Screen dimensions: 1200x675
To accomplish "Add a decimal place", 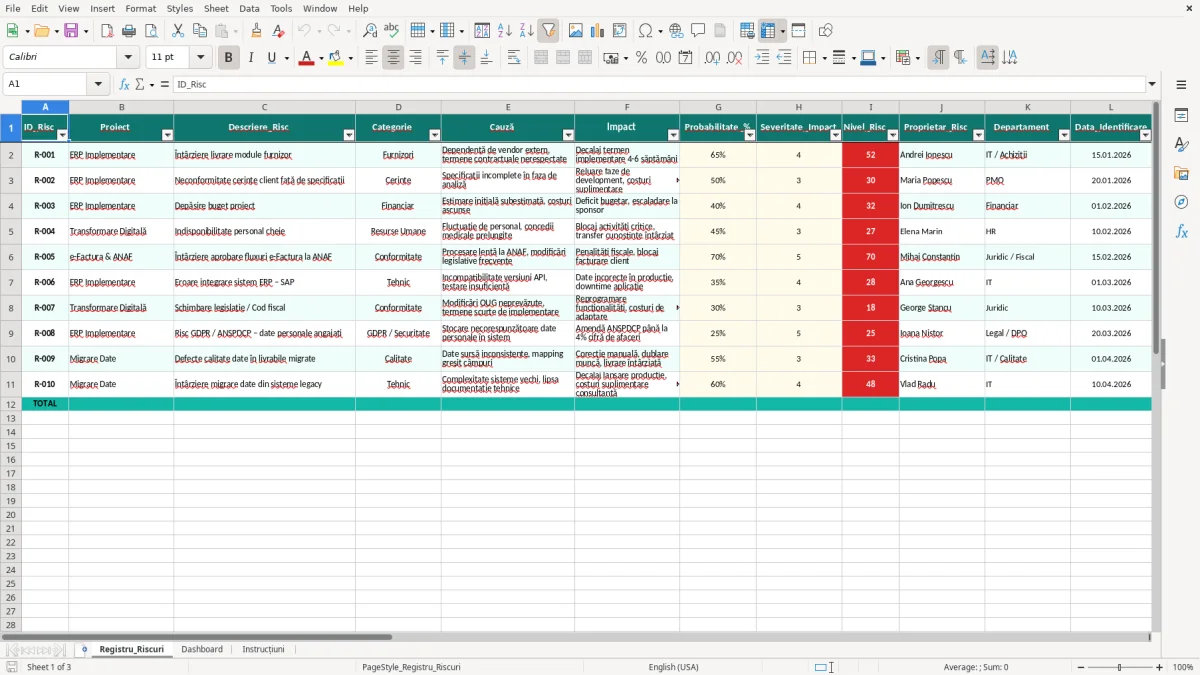I will (x=712, y=58).
